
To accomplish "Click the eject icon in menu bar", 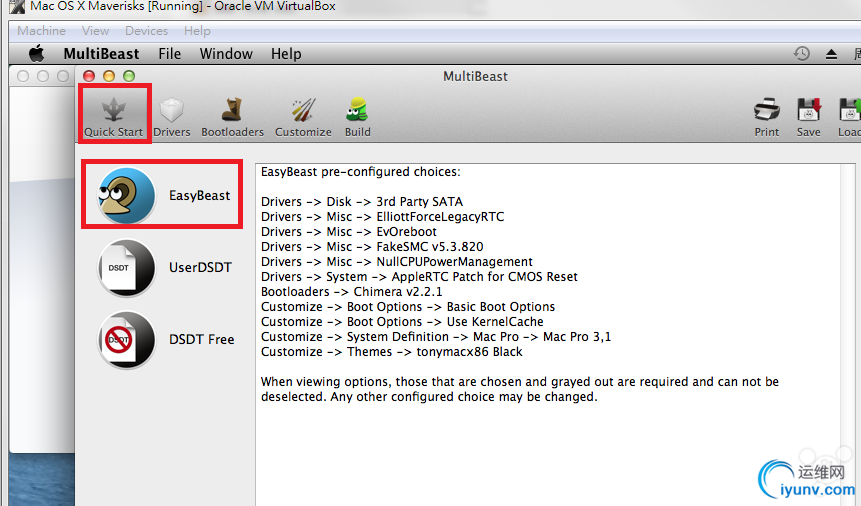I will tap(831, 54).
